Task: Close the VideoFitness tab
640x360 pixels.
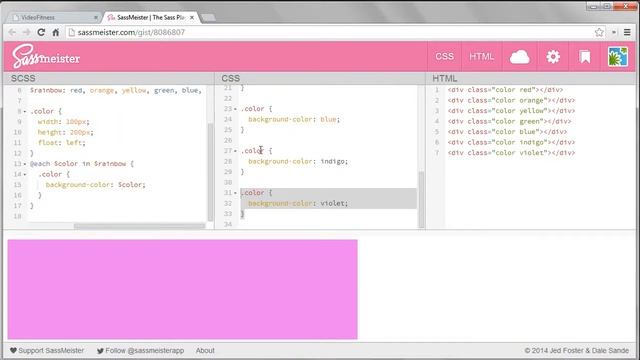Action: coord(96,18)
